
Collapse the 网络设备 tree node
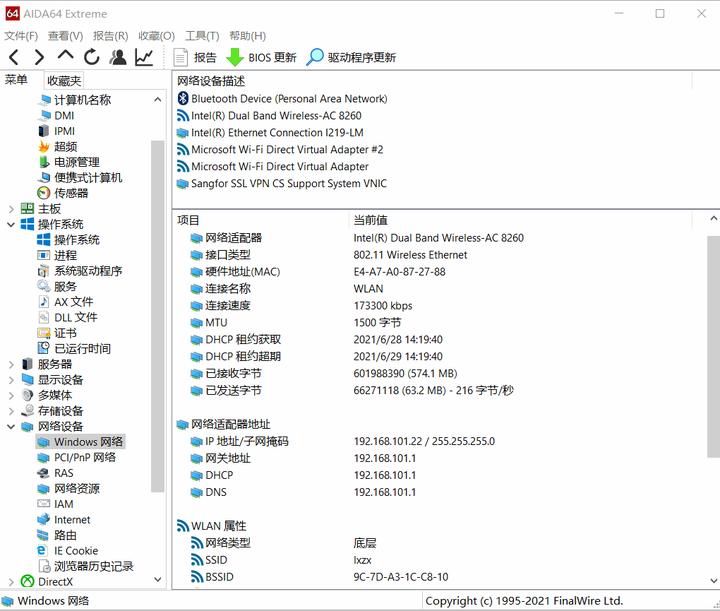click(x=11, y=426)
